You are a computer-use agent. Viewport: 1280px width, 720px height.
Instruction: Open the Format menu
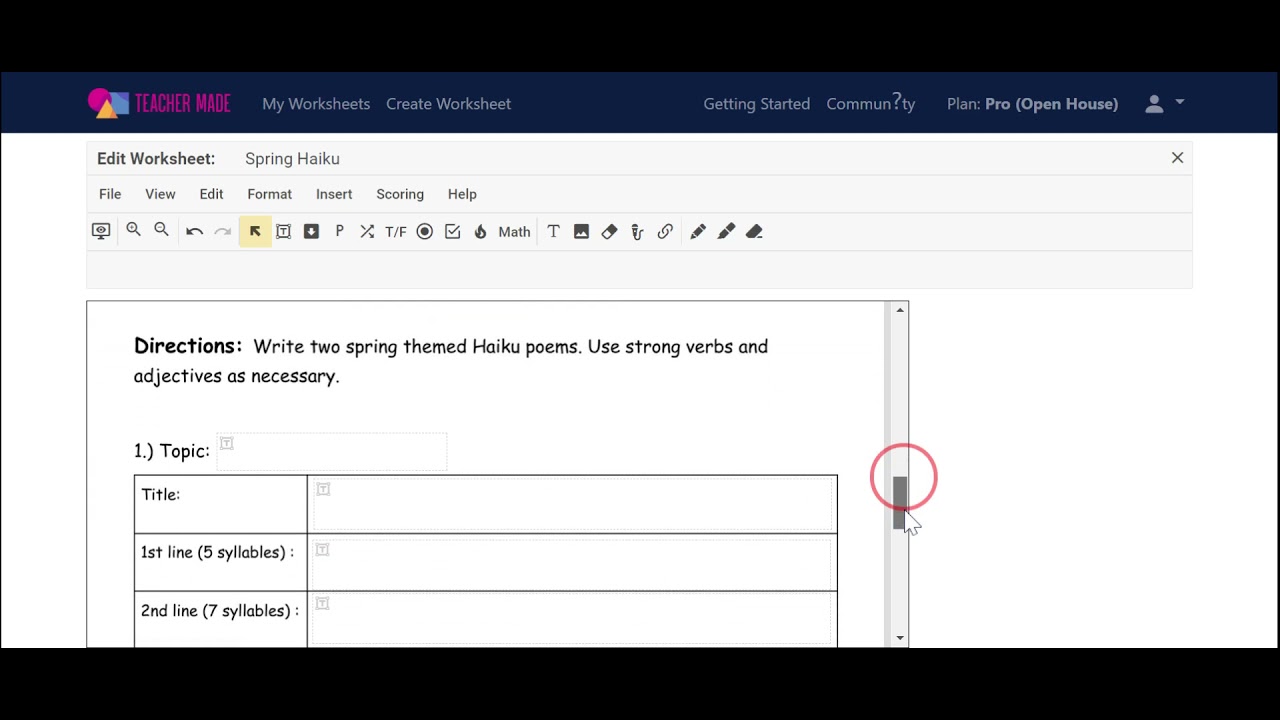tap(270, 194)
